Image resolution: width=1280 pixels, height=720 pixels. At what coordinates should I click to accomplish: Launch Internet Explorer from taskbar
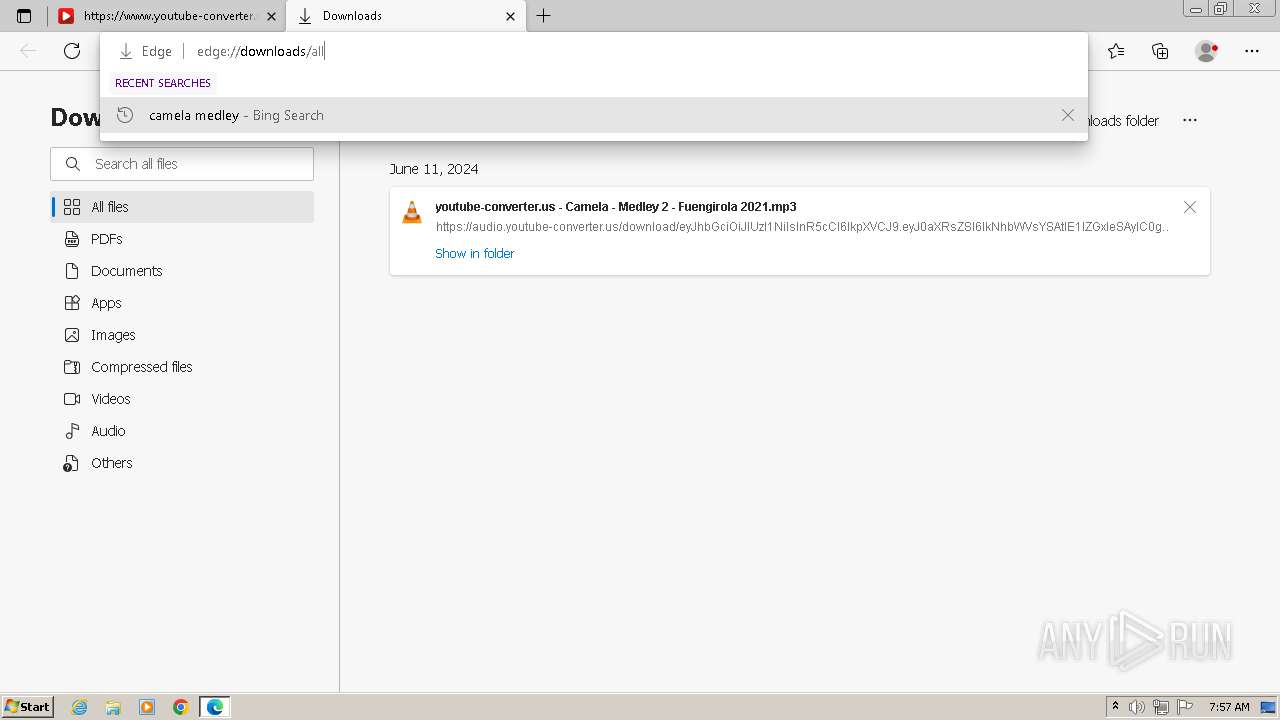point(80,707)
